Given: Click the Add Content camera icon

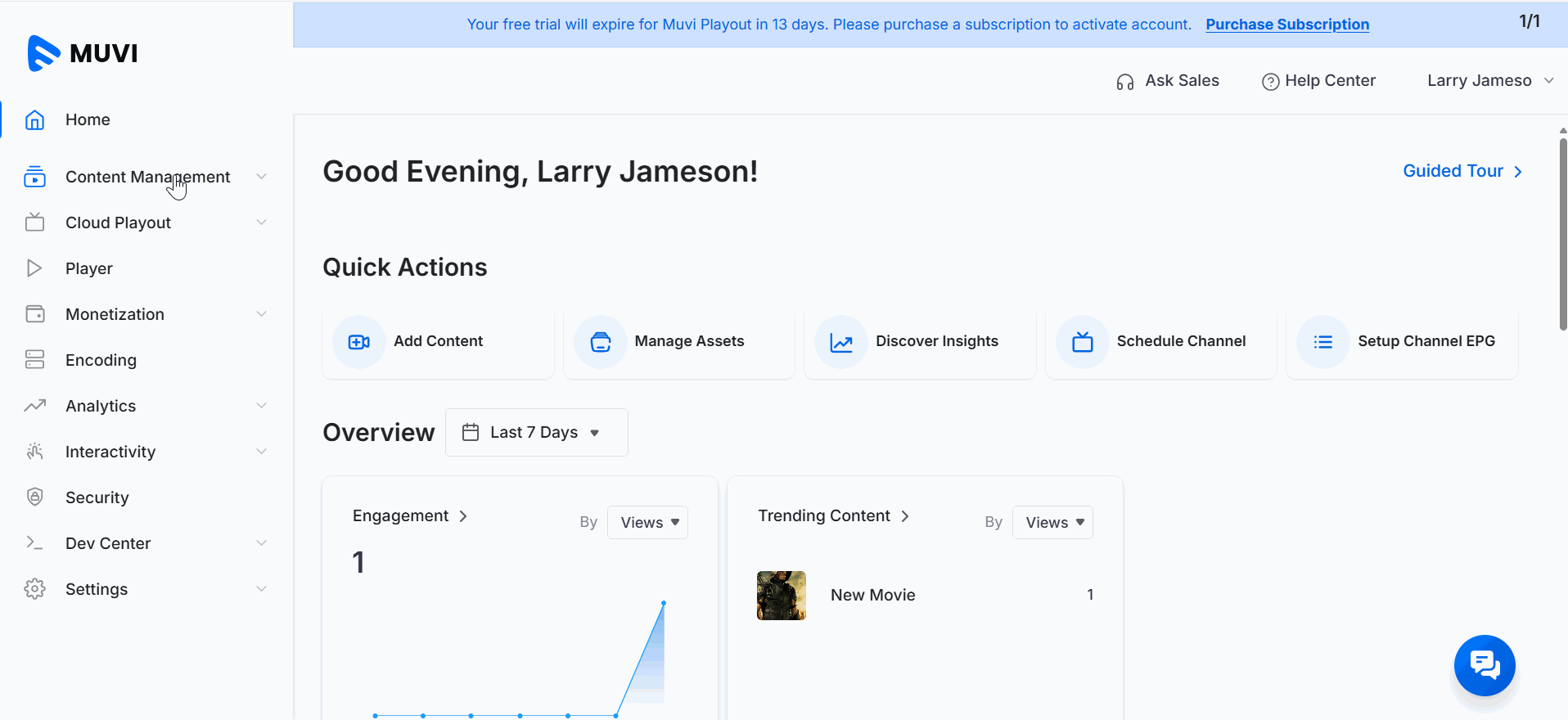Looking at the screenshot, I should pyautogui.click(x=359, y=342).
